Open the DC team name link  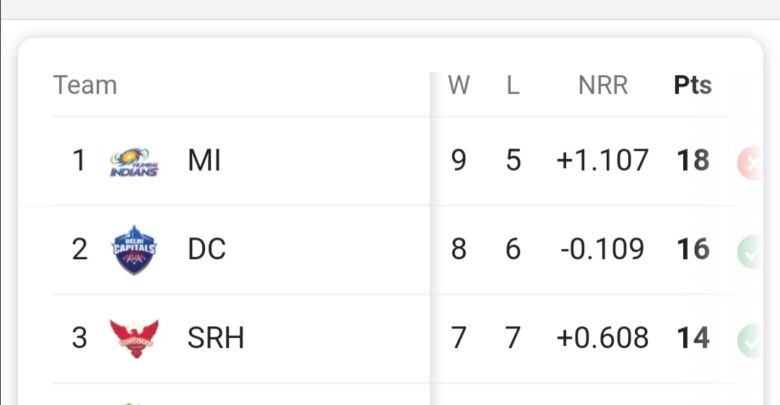click(x=206, y=249)
